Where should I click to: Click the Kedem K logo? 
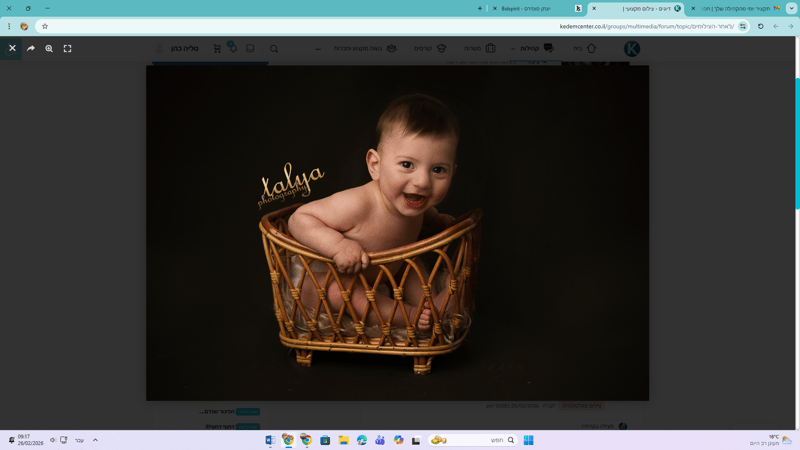pyautogui.click(x=632, y=48)
